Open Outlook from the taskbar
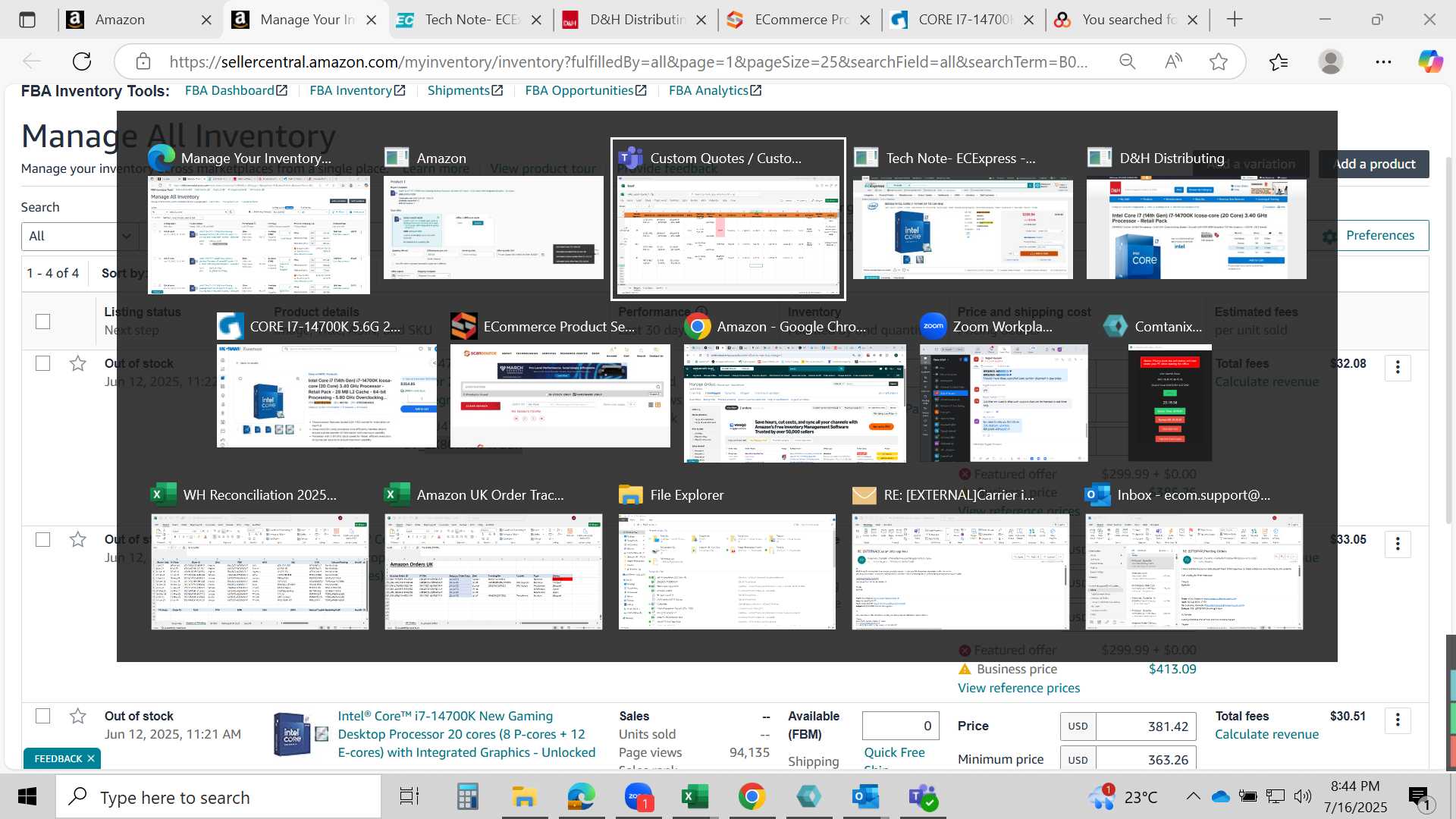 pos(865,797)
